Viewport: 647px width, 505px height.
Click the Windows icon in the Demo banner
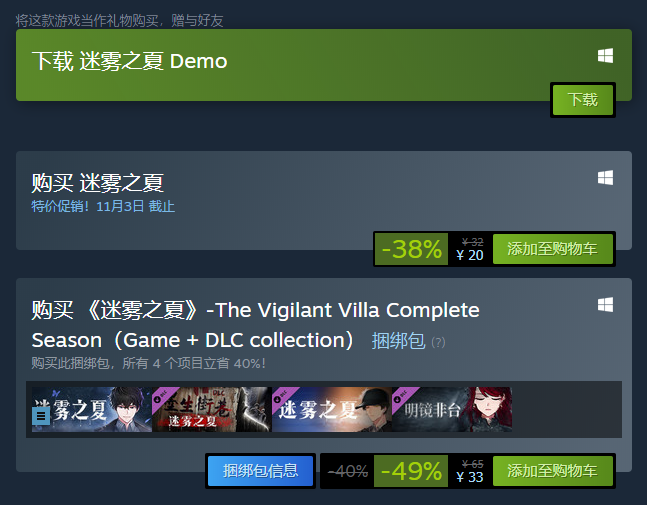pyautogui.click(x=605, y=56)
